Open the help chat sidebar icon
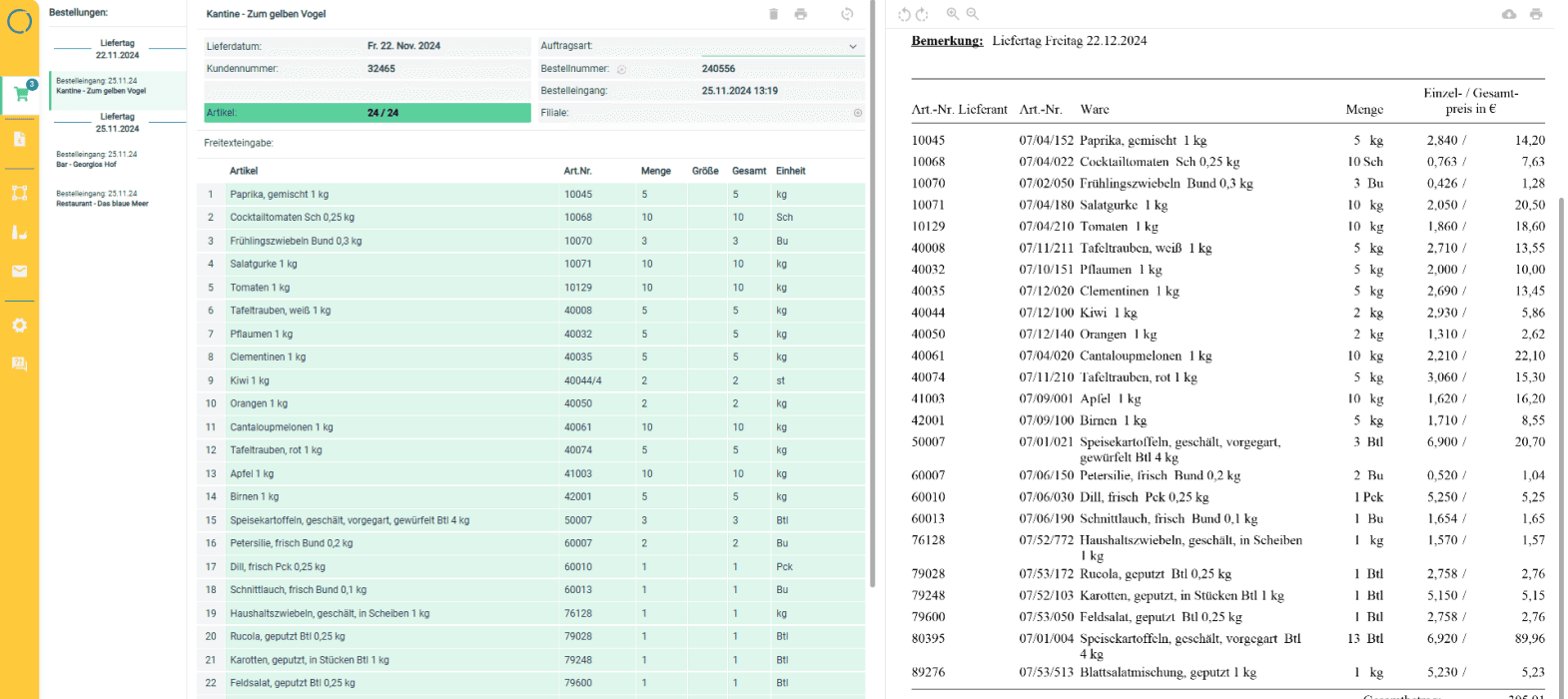Viewport: 1568px width, 699px height. 19,363
